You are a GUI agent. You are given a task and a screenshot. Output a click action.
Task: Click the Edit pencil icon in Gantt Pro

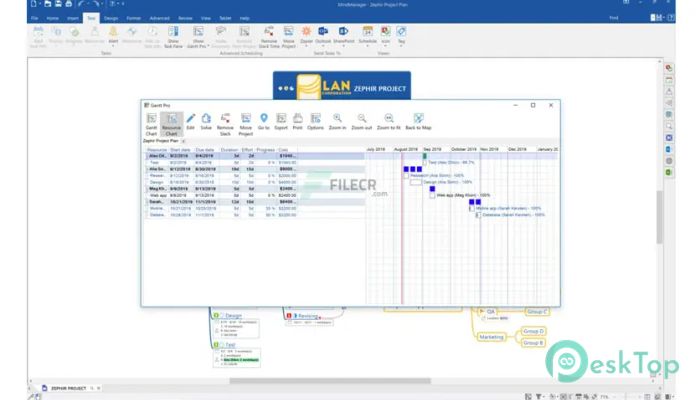(x=191, y=121)
